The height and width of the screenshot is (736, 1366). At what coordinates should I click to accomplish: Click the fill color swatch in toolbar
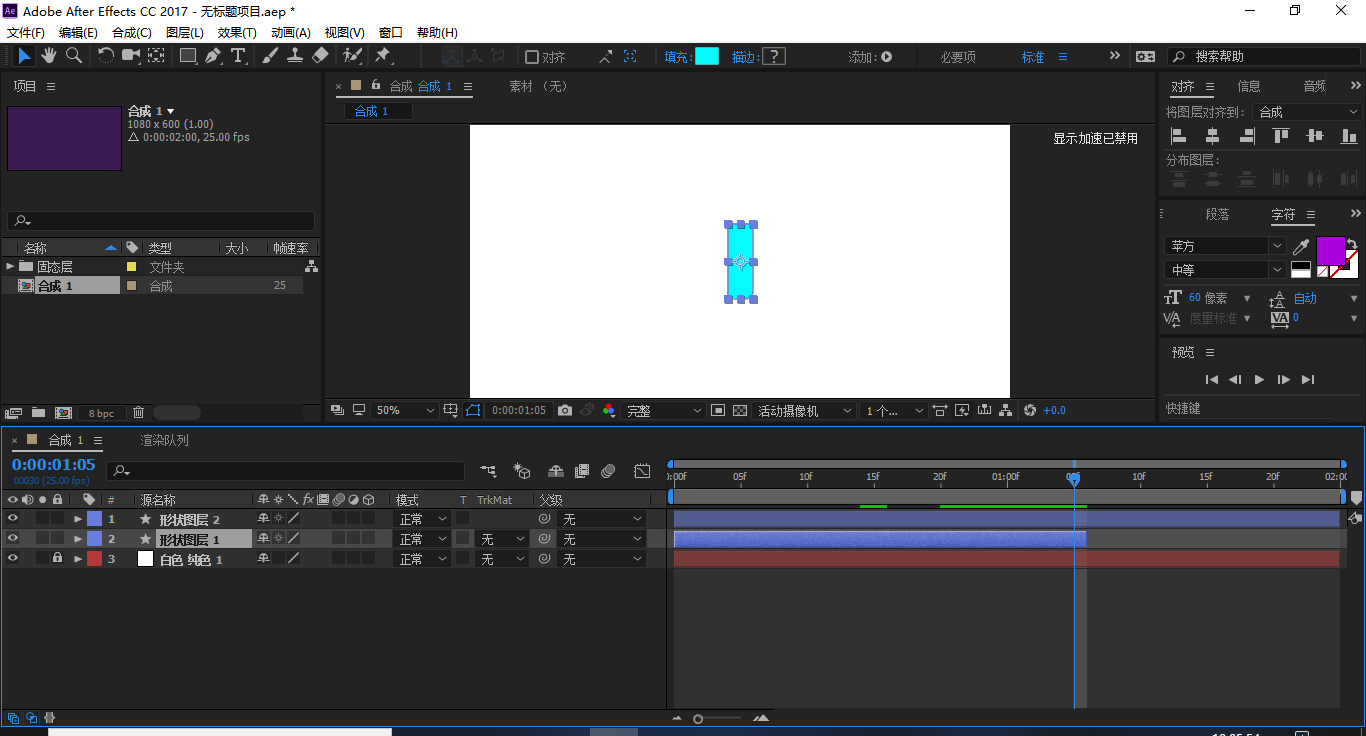pyautogui.click(x=706, y=57)
